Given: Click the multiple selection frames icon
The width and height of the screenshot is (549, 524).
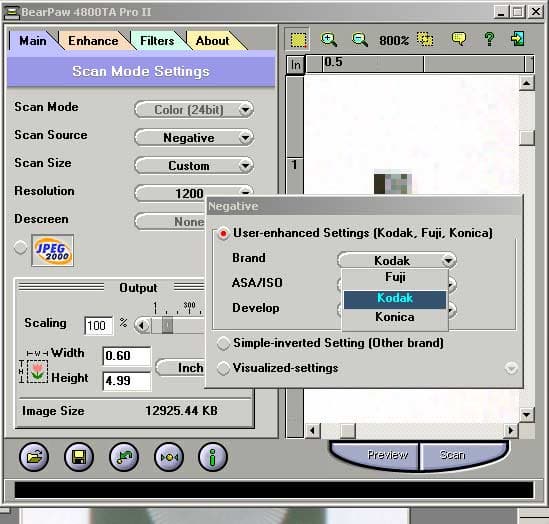Looking at the screenshot, I should pyautogui.click(x=425, y=39).
